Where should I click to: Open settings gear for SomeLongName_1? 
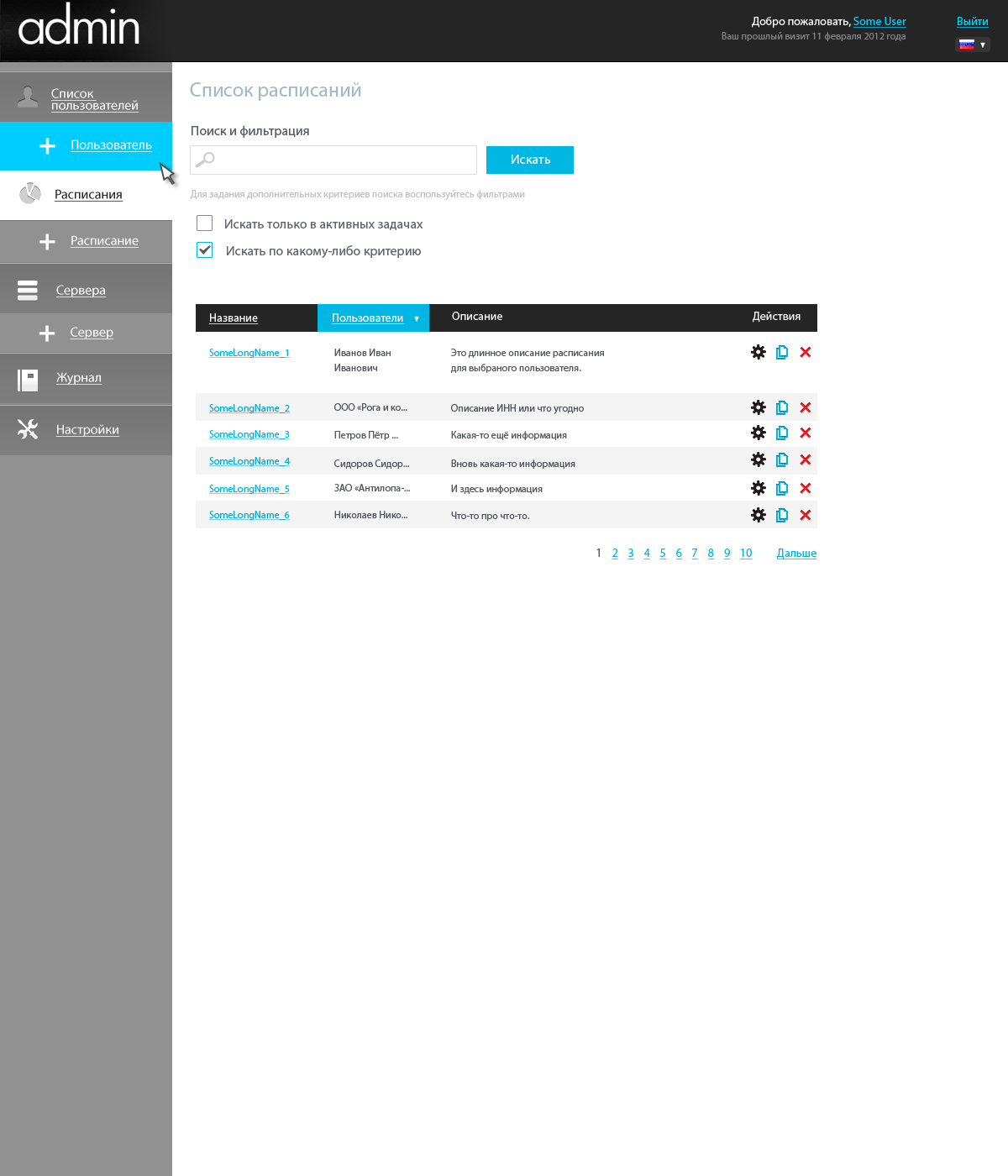point(759,352)
